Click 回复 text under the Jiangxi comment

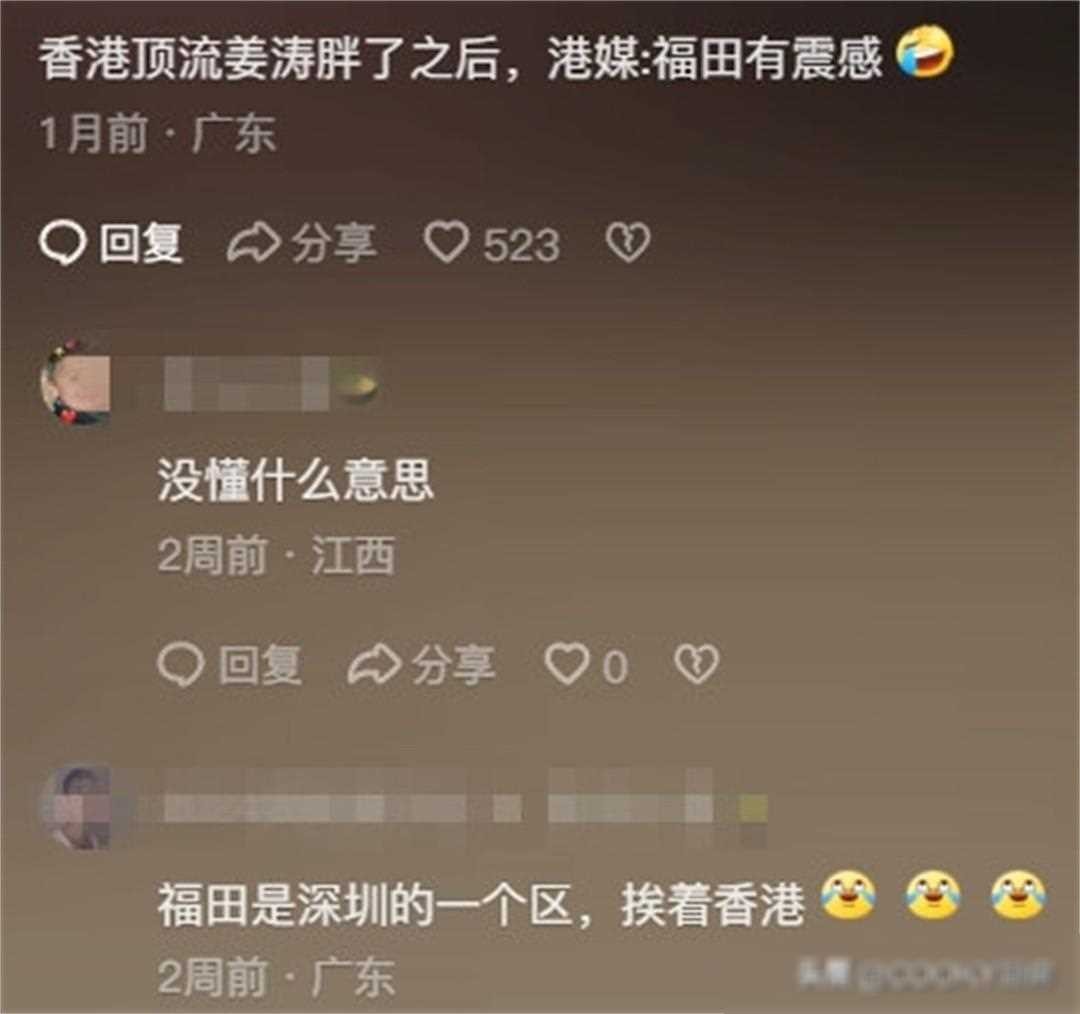tap(260, 665)
